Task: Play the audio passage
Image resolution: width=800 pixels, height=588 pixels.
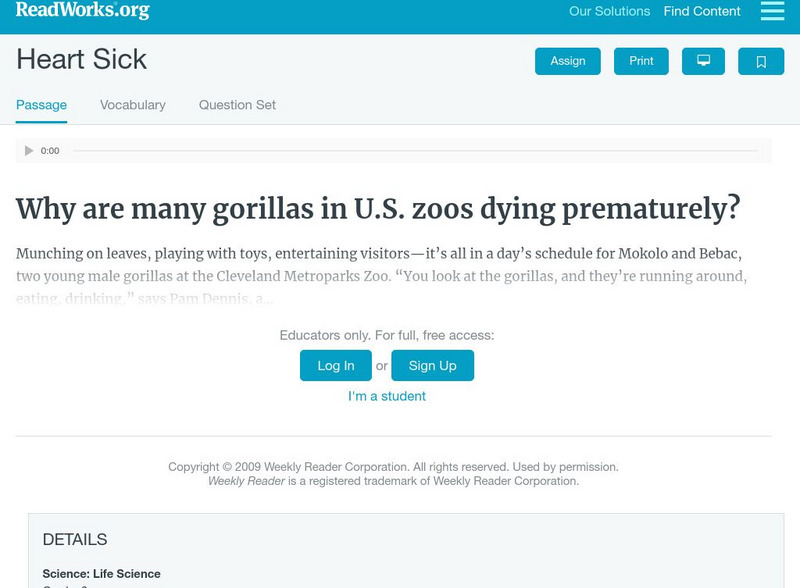Action: click(29, 151)
